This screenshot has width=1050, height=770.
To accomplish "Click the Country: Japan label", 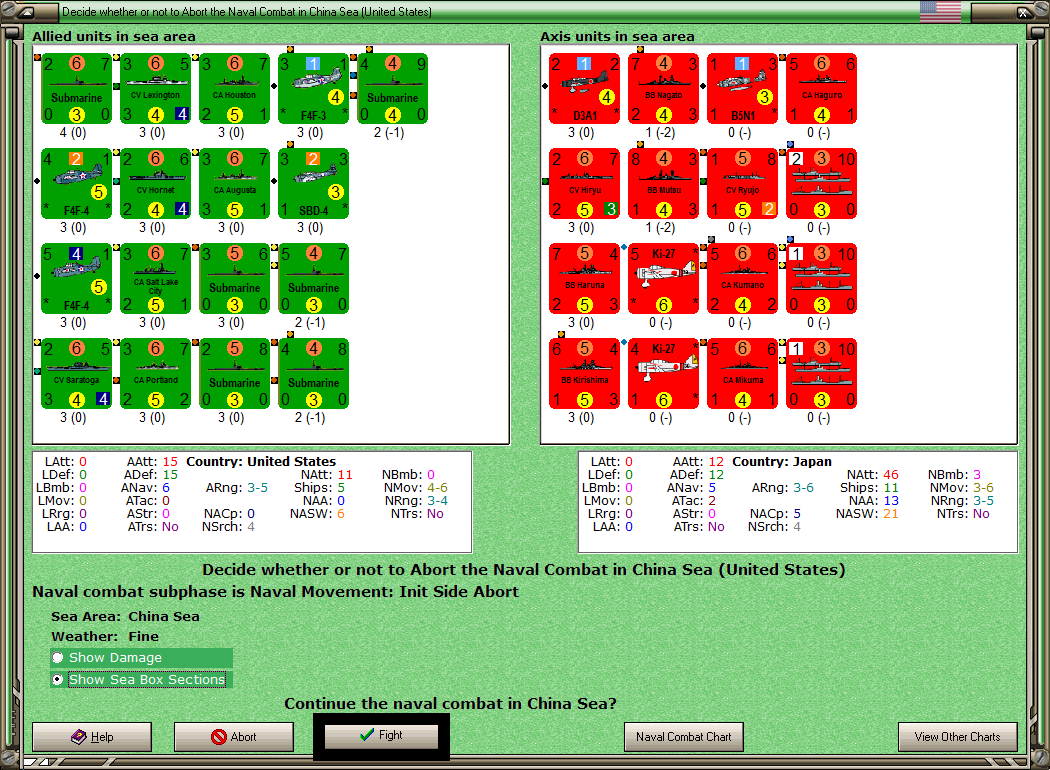I will pos(781,461).
